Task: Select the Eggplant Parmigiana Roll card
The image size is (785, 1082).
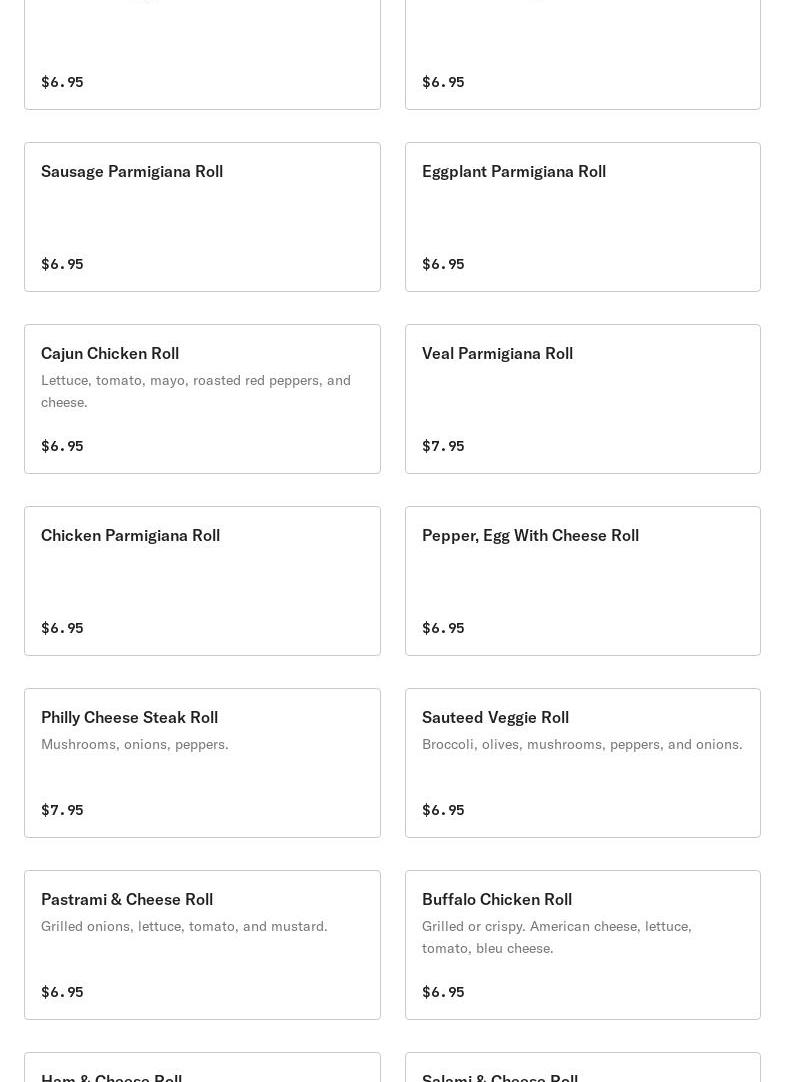Action: (582, 217)
